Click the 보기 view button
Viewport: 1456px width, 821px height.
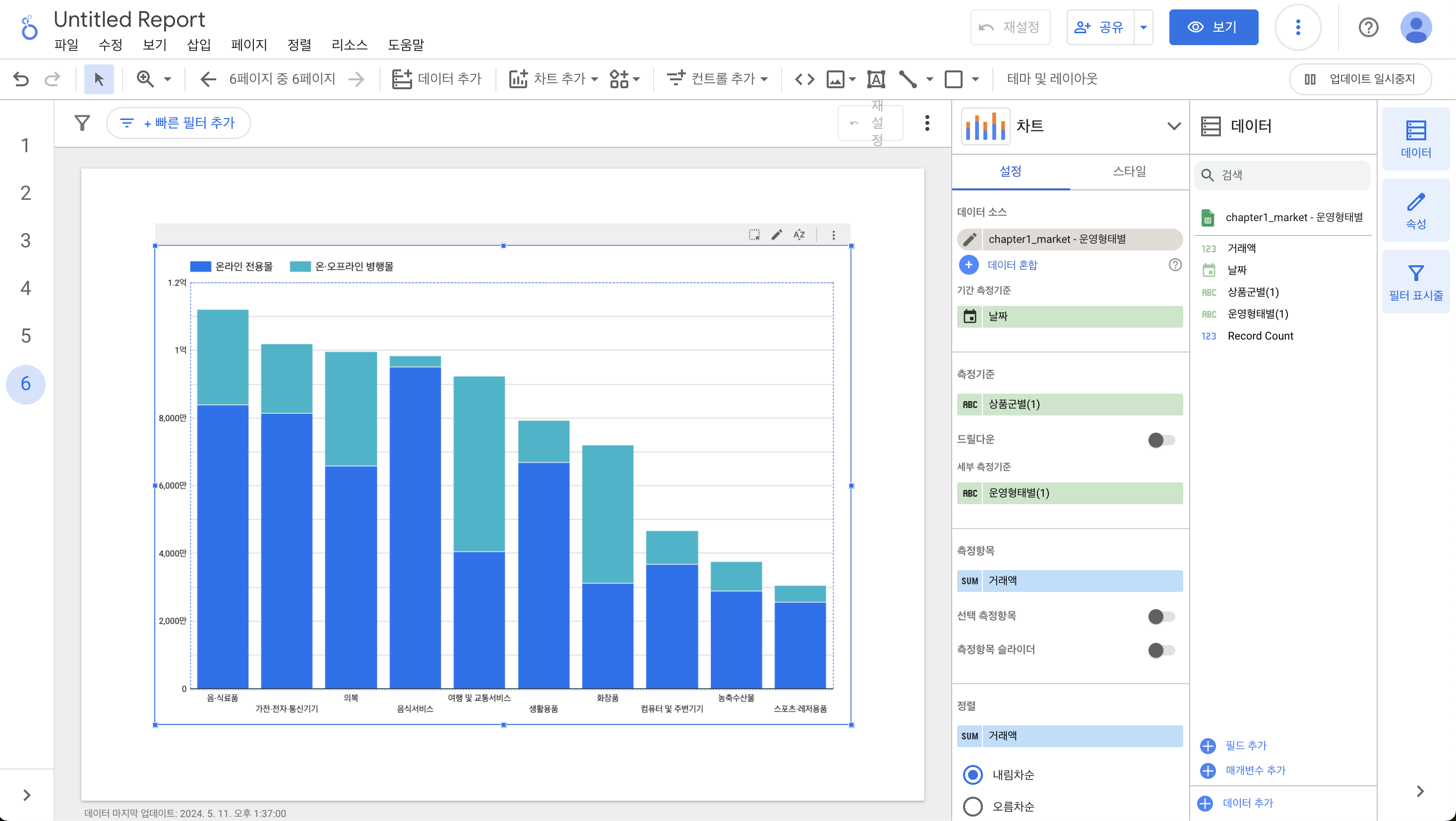point(1213,27)
